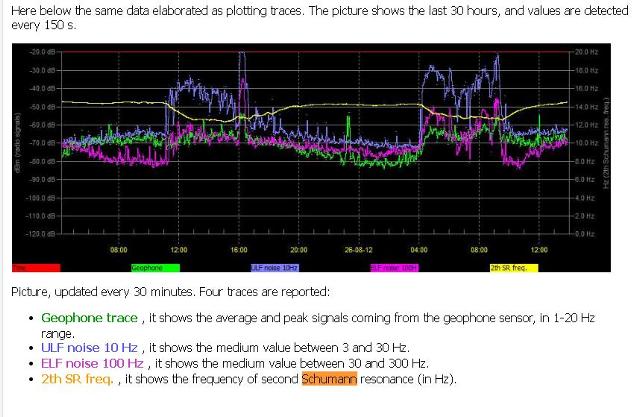640x417 pixels.
Task: Click the orange '2th SR freq.' bullet text
Action: pos(77,379)
